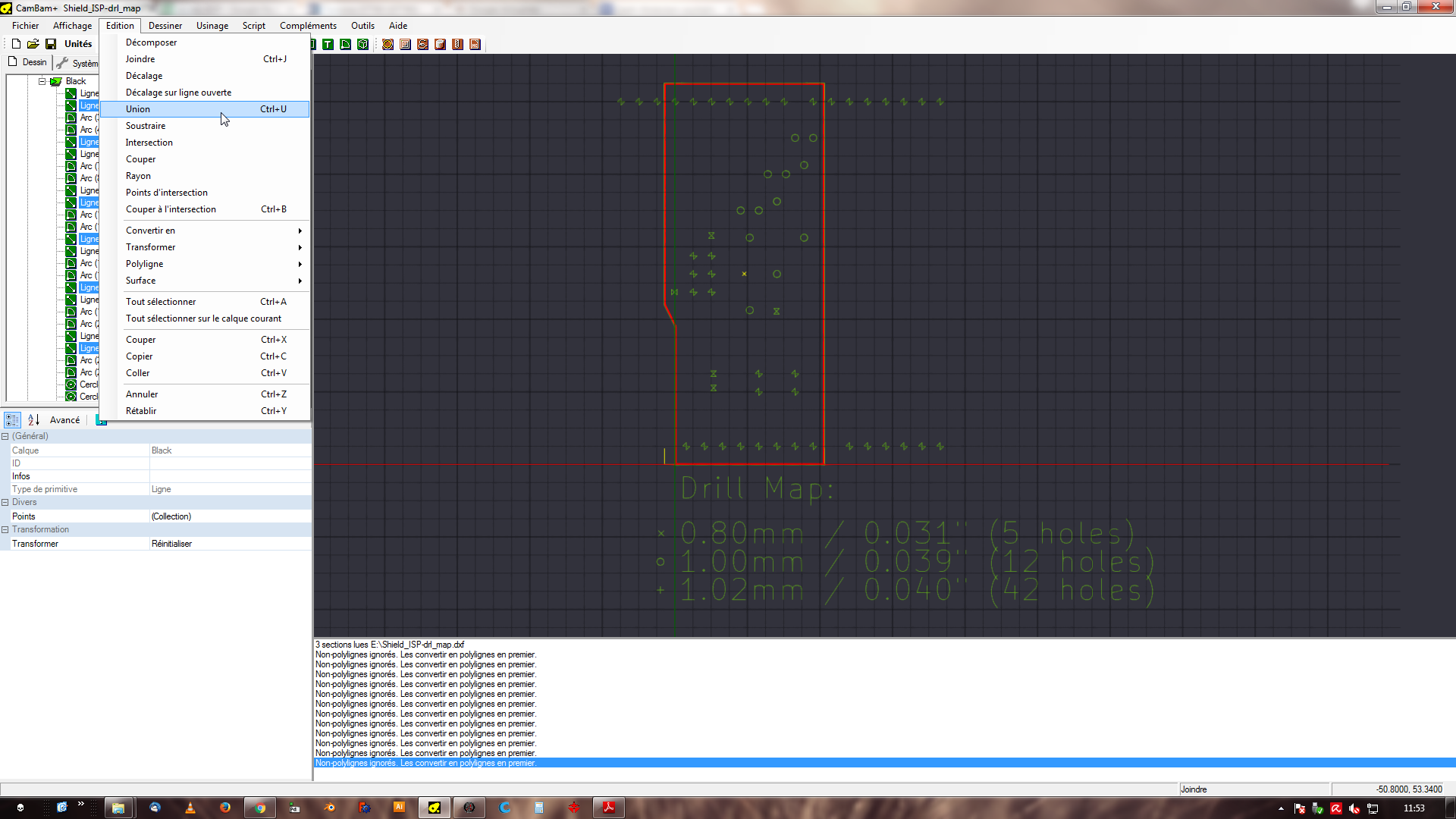Click the green 3D cube surface icon
Viewport: 1456px width, 819px height.
click(x=363, y=45)
